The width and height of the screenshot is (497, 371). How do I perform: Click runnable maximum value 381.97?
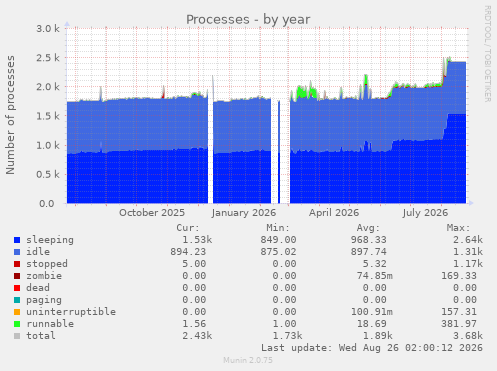click(459, 324)
